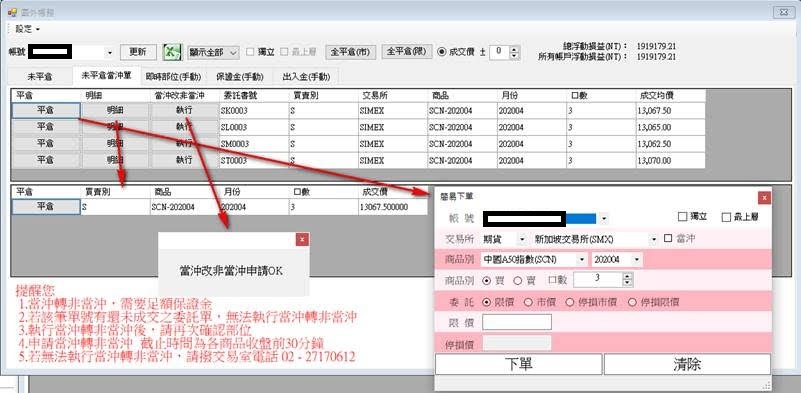801x393 pixels.
Task: Click 執行 button for order SL0003
Action: (184, 127)
